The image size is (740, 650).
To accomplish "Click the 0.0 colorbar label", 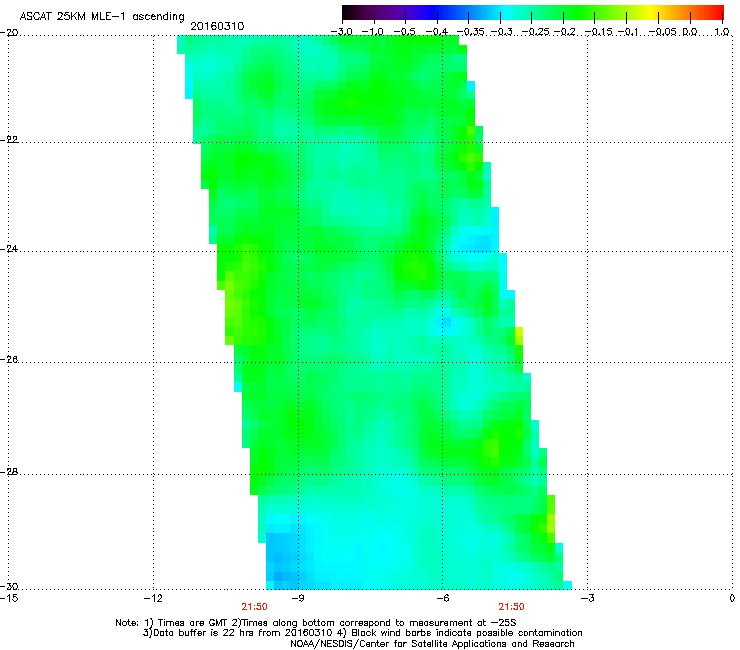I will 690,32.
